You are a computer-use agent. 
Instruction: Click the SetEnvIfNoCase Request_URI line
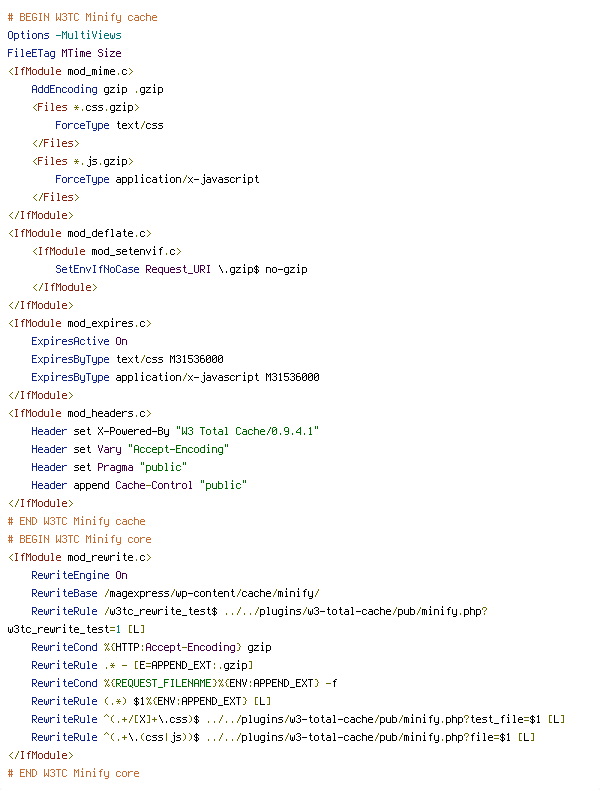click(181, 270)
